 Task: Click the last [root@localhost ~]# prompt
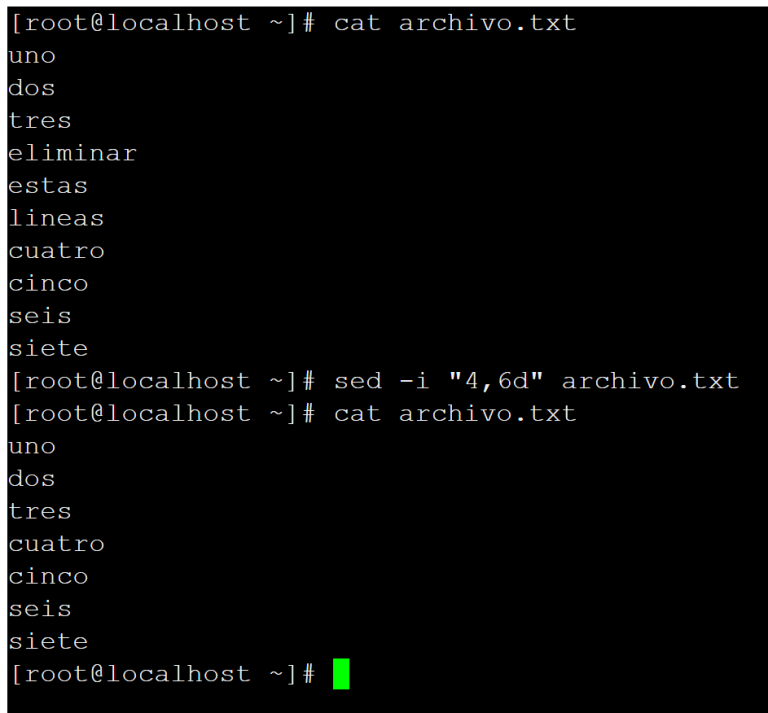click(x=163, y=674)
